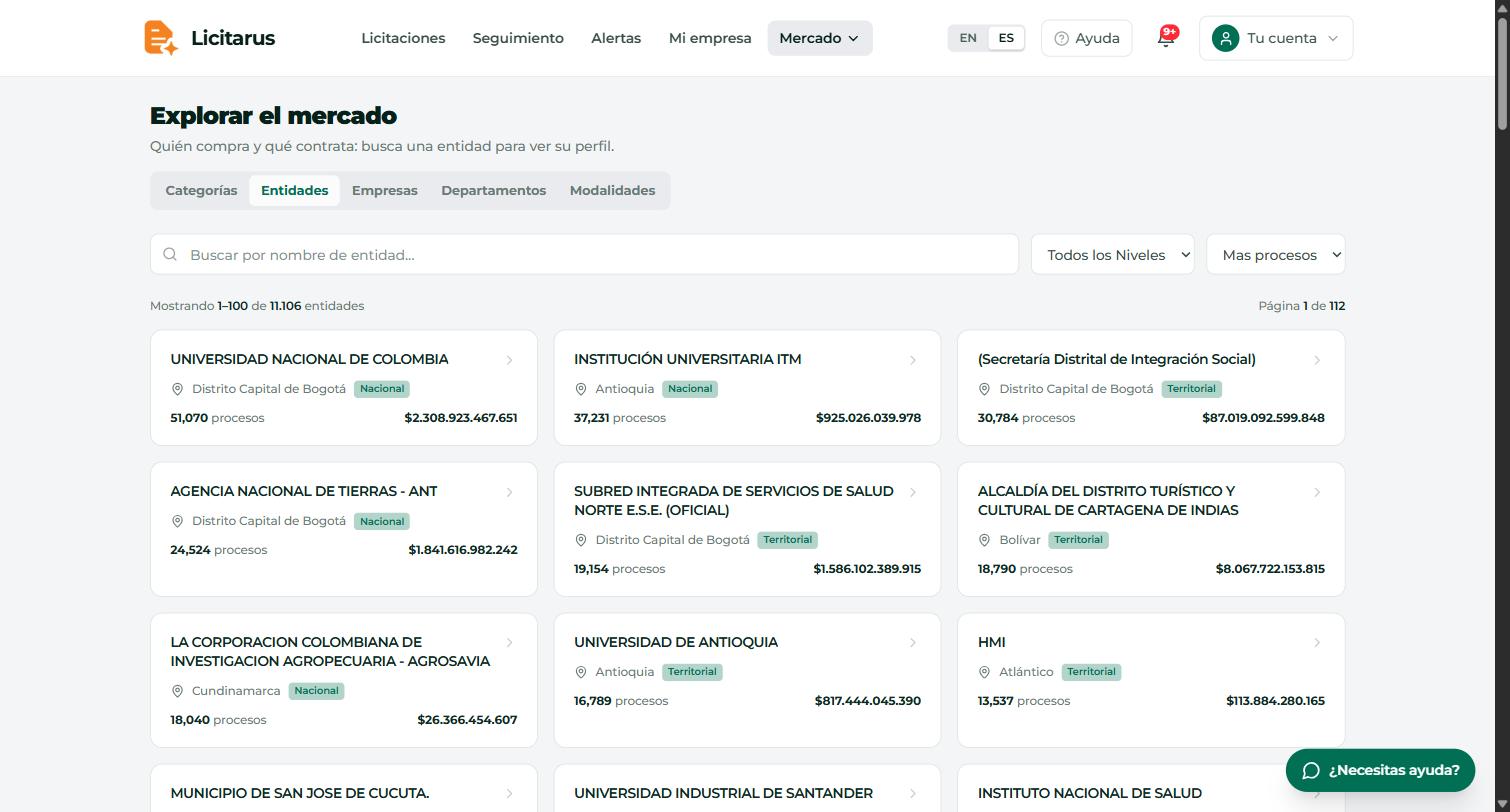Open the notifications bell icon

pyautogui.click(x=1166, y=38)
